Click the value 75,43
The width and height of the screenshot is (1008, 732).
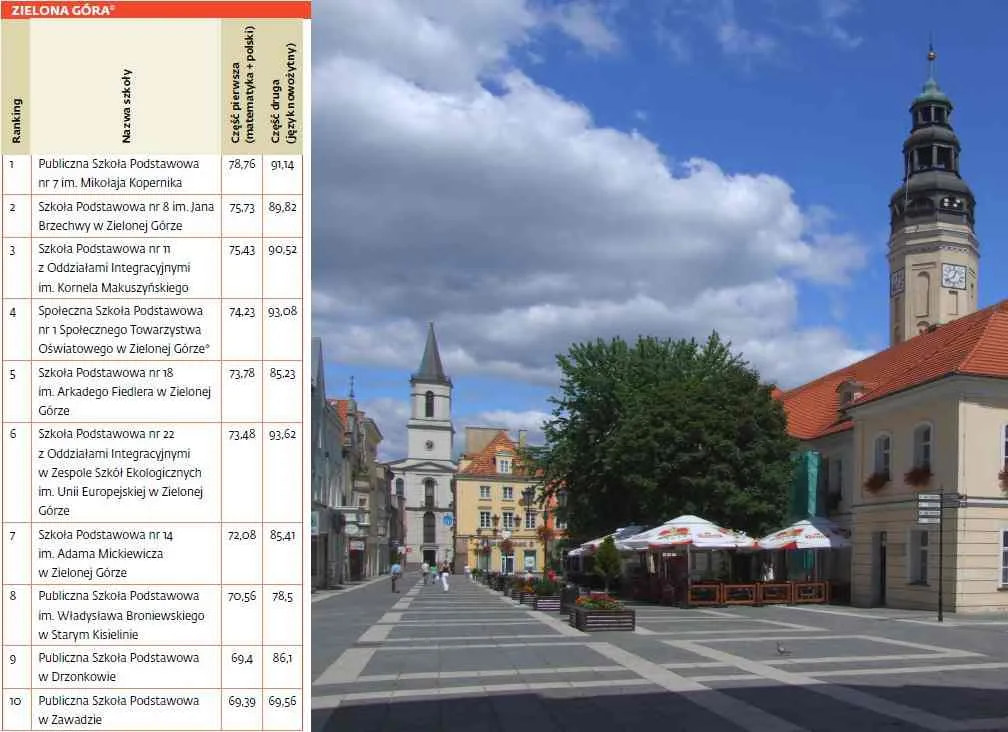(242, 250)
